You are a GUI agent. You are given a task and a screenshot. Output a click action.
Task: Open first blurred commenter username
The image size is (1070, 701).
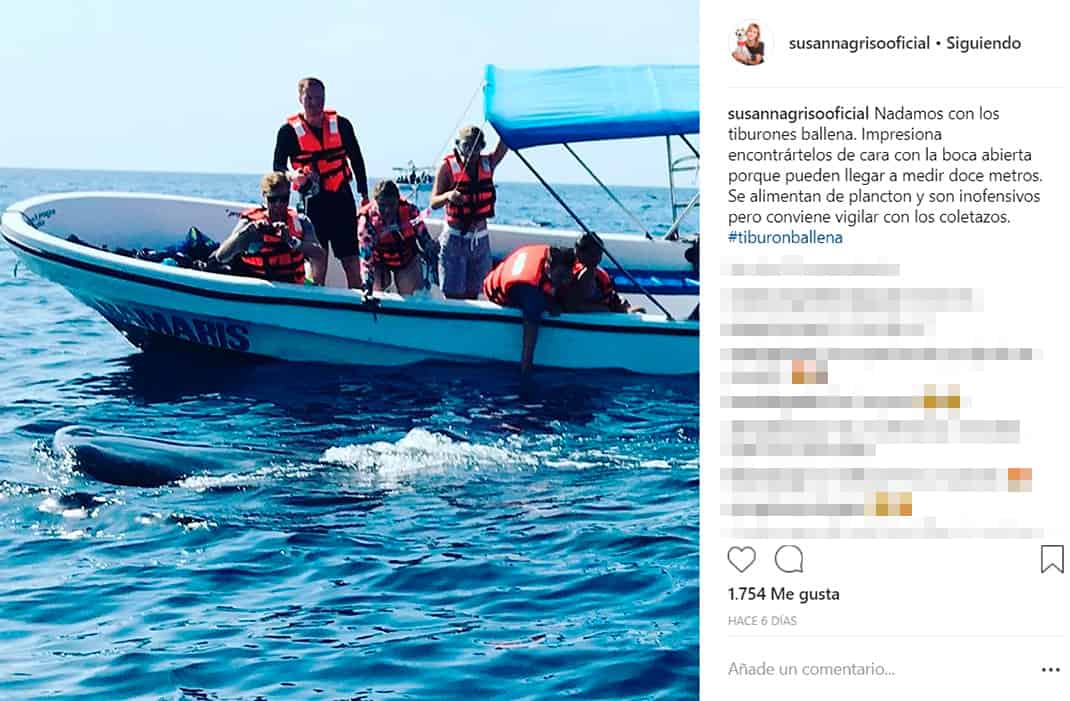[811, 268]
